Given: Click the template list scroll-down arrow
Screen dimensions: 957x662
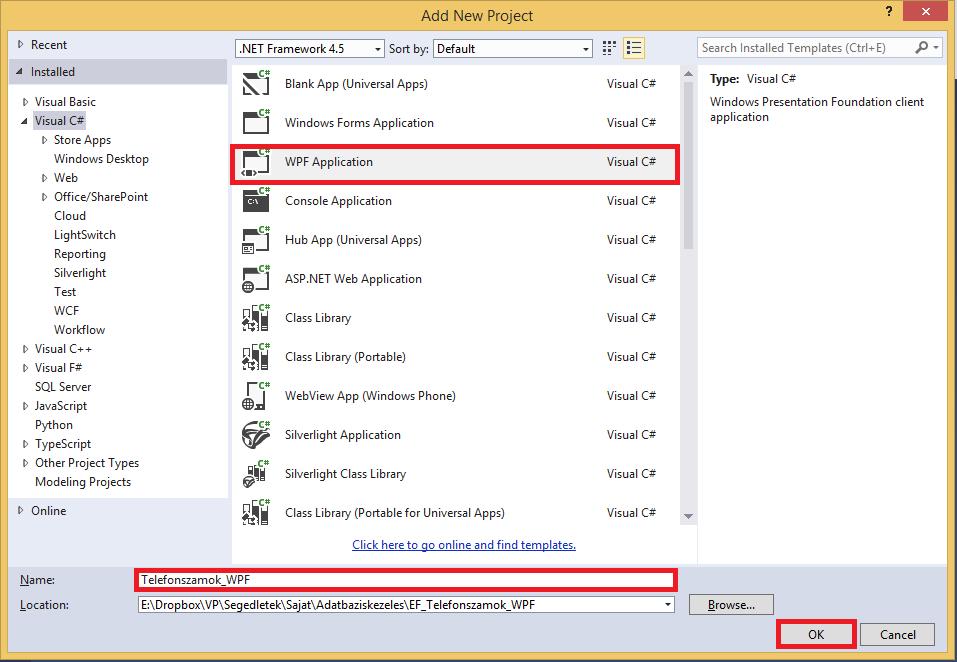Looking at the screenshot, I should pyautogui.click(x=688, y=516).
